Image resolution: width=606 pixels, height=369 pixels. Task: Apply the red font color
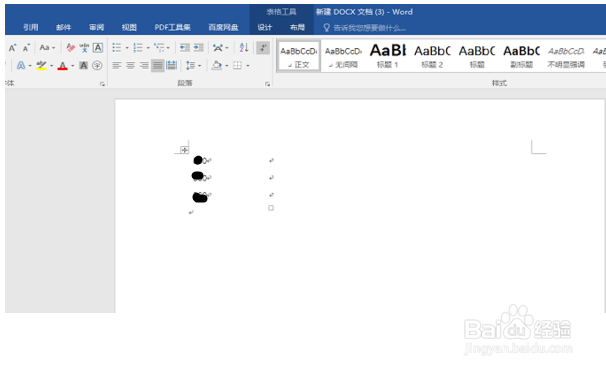pos(63,66)
